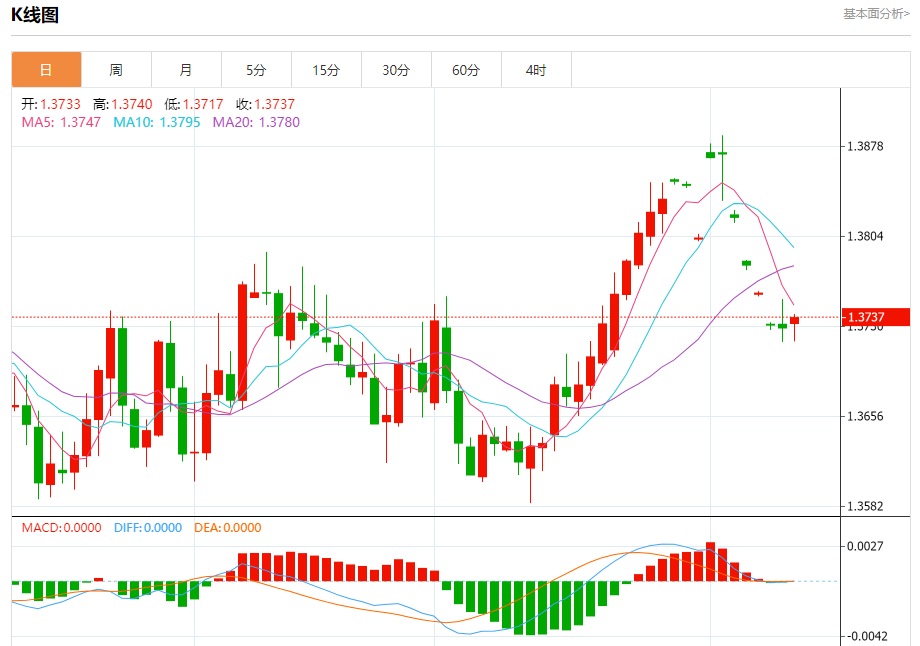Click the 1.3878 price axis label

tap(865, 146)
